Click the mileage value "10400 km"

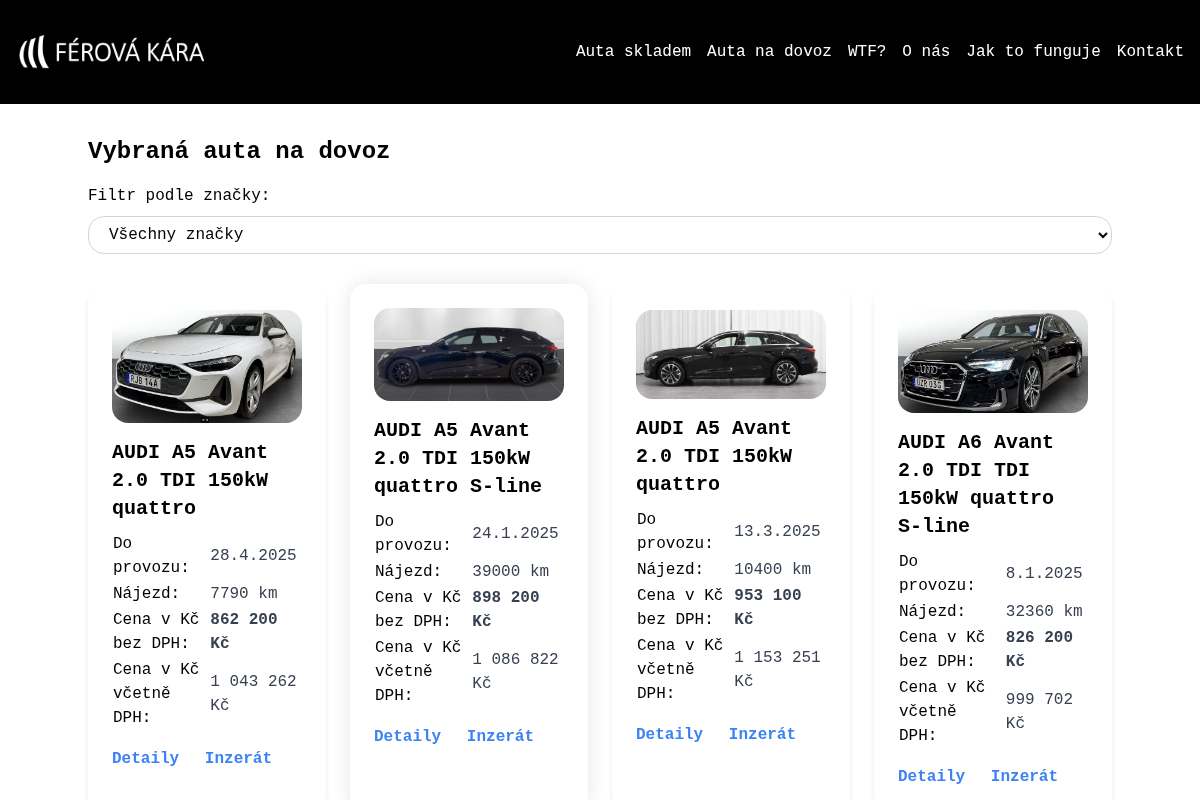(773, 570)
